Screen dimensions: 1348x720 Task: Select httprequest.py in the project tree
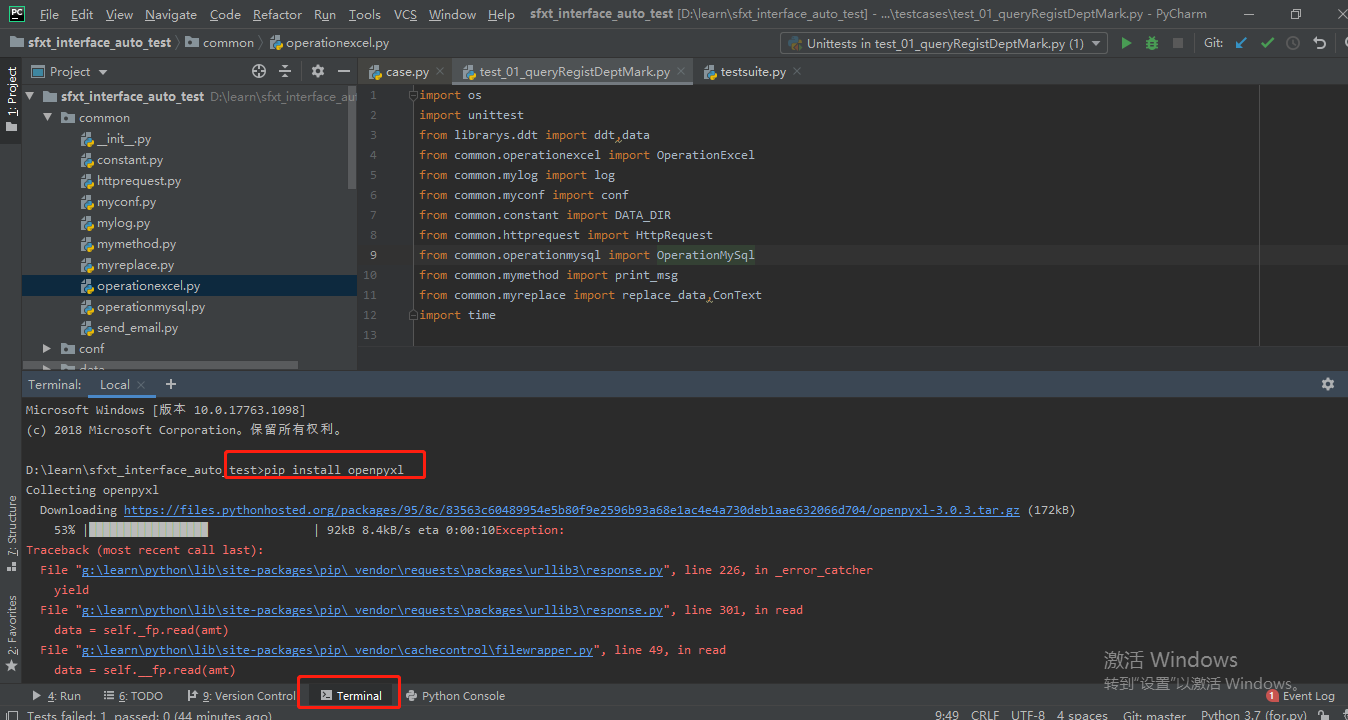click(139, 181)
